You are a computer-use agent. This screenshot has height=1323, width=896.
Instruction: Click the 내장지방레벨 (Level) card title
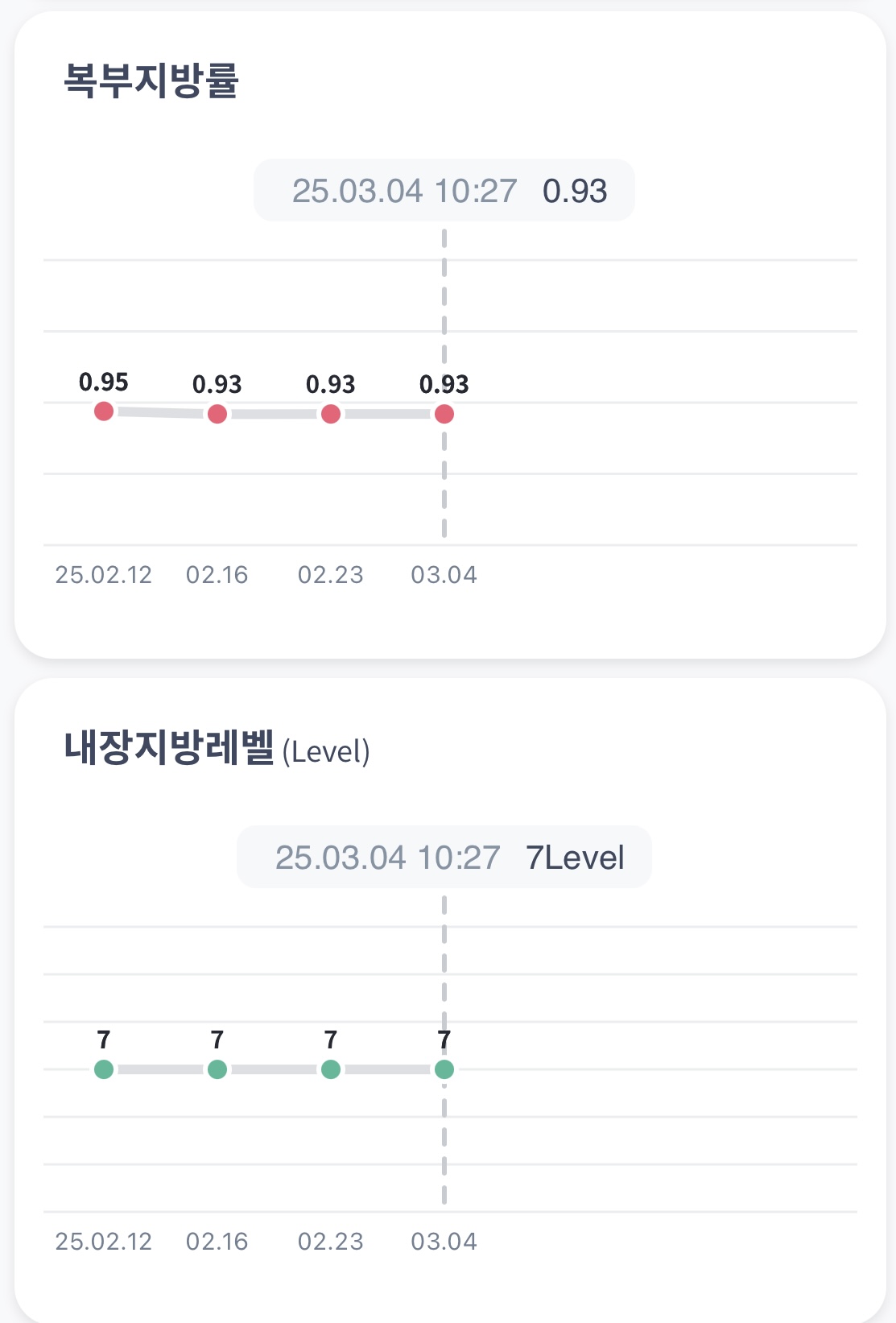tap(217, 748)
